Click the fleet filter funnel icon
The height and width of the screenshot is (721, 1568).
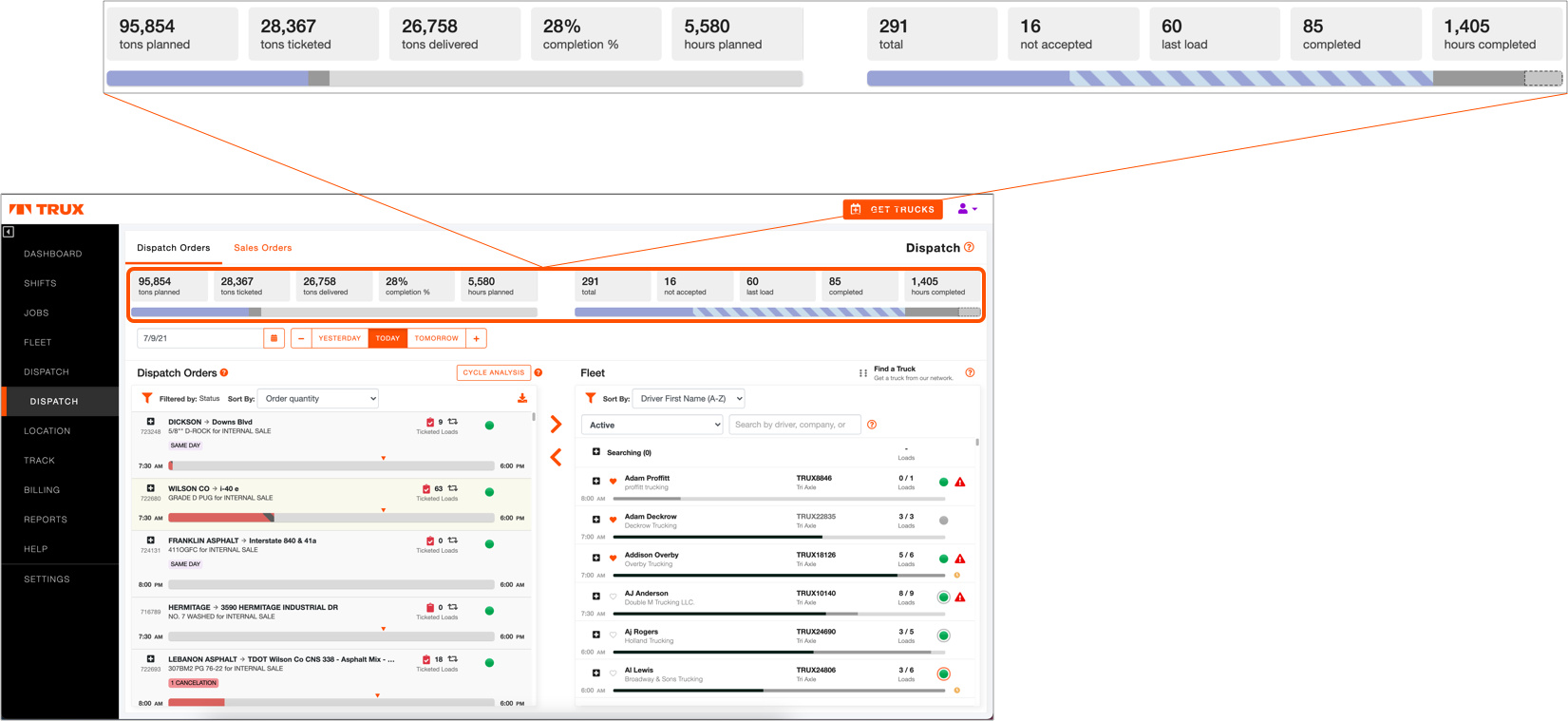tap(590, 399)
